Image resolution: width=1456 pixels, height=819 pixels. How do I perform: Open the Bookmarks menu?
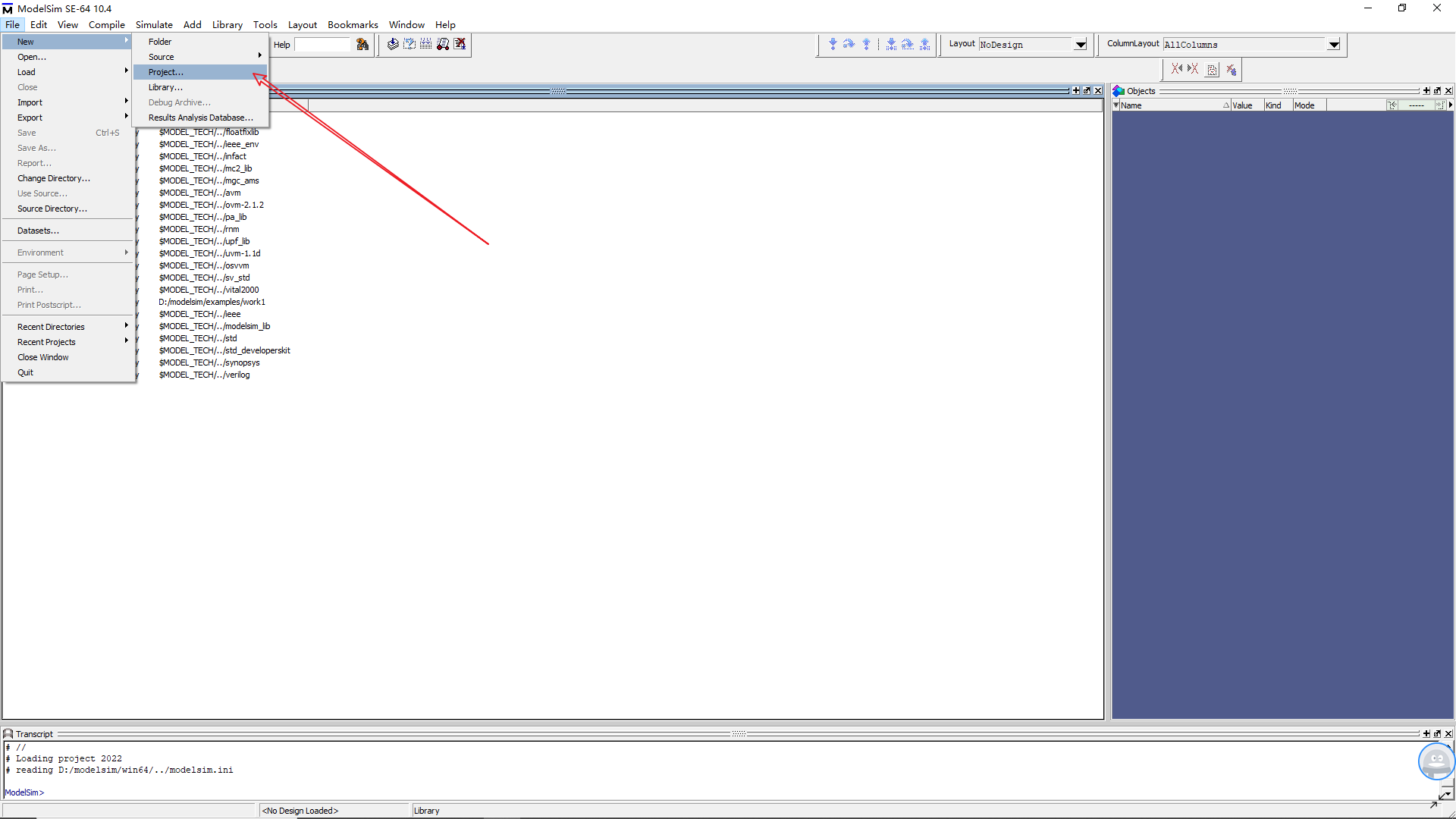(353, 25)
